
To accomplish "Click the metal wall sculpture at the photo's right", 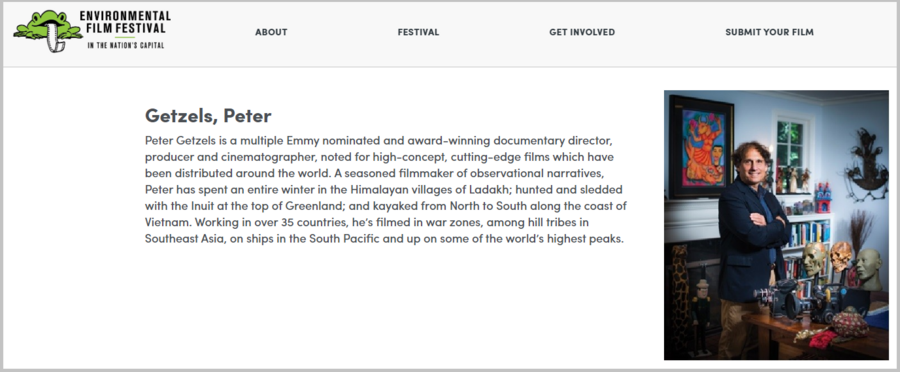I will (x=866, y=164).
